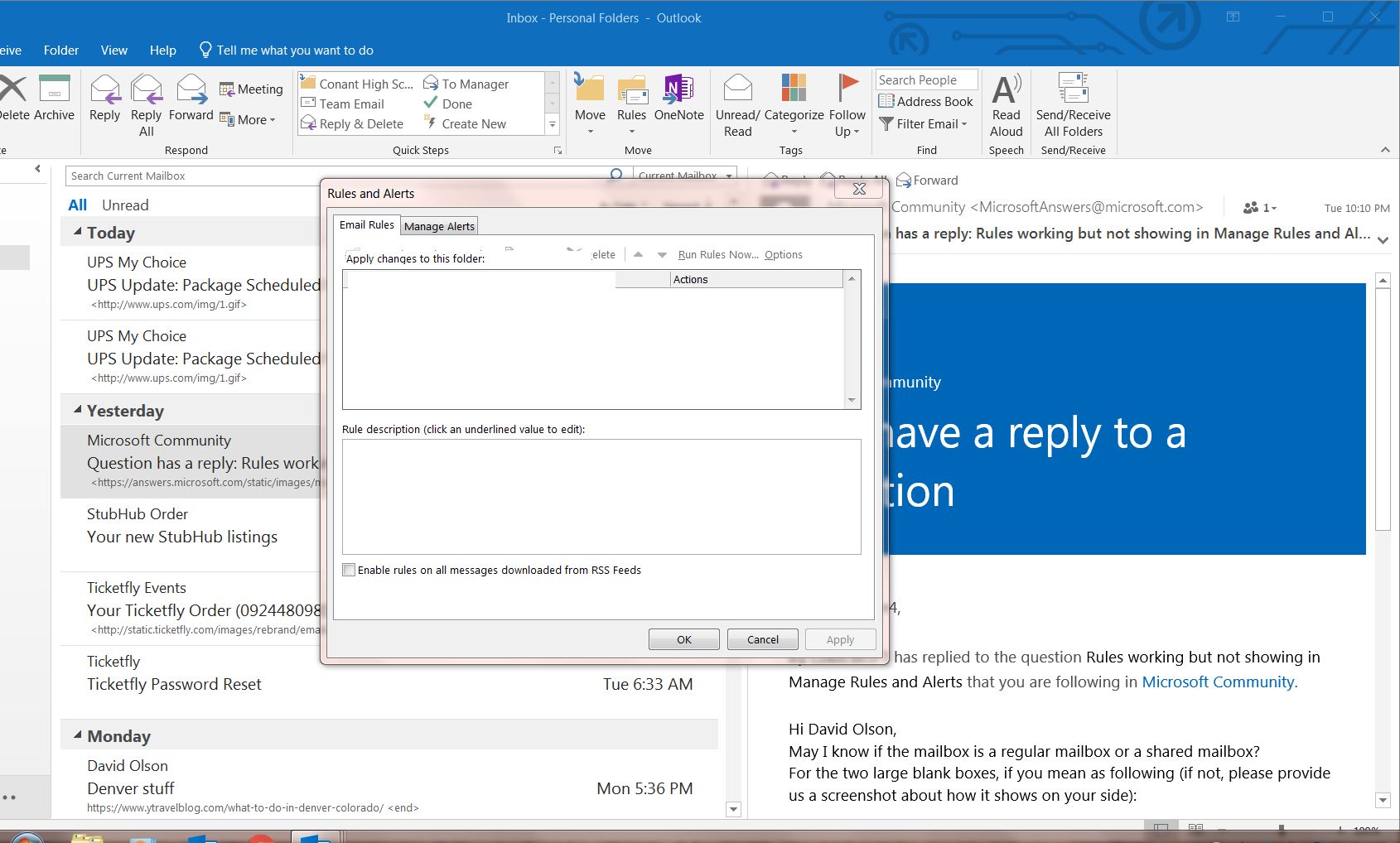
Task: Toggle Unread/Read status
Action: [x=737, y=105]
